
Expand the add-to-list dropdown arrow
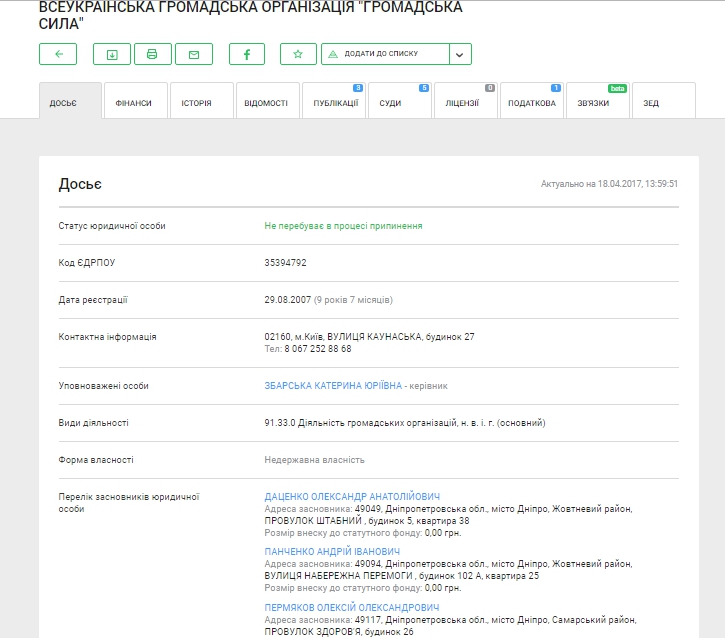coord(460,54)
